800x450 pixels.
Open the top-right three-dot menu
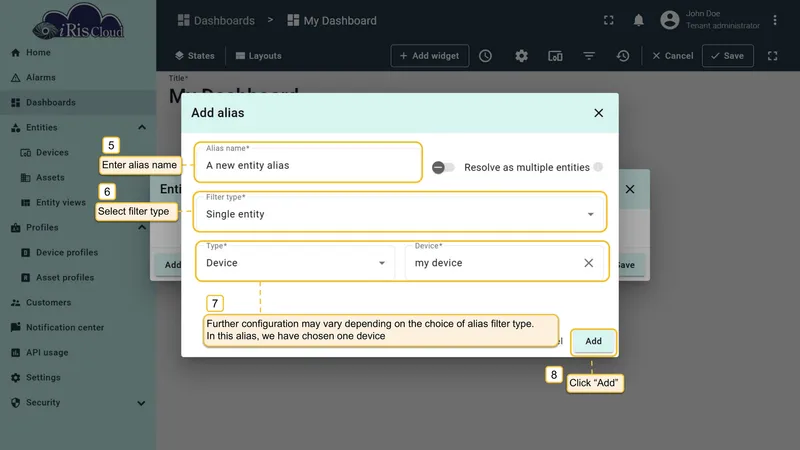pyautogui.click(x=774, y=20)
